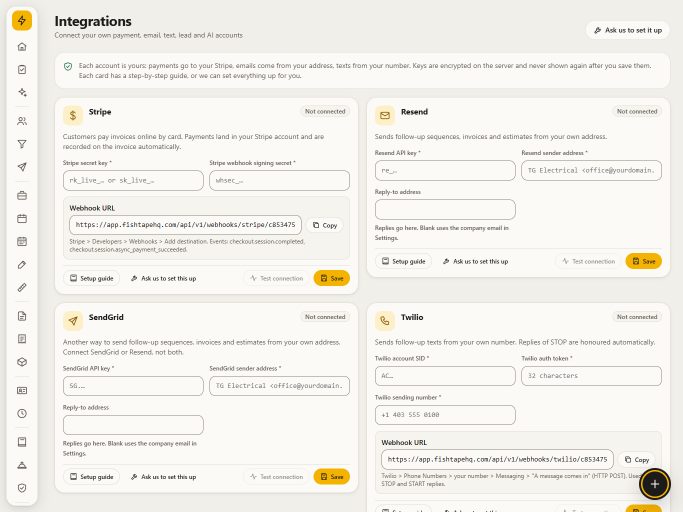Image resolution: width=683 pixels, height=512 pixels.
Task: Open the SendGrid Setup guide
Action: point(91,477)
